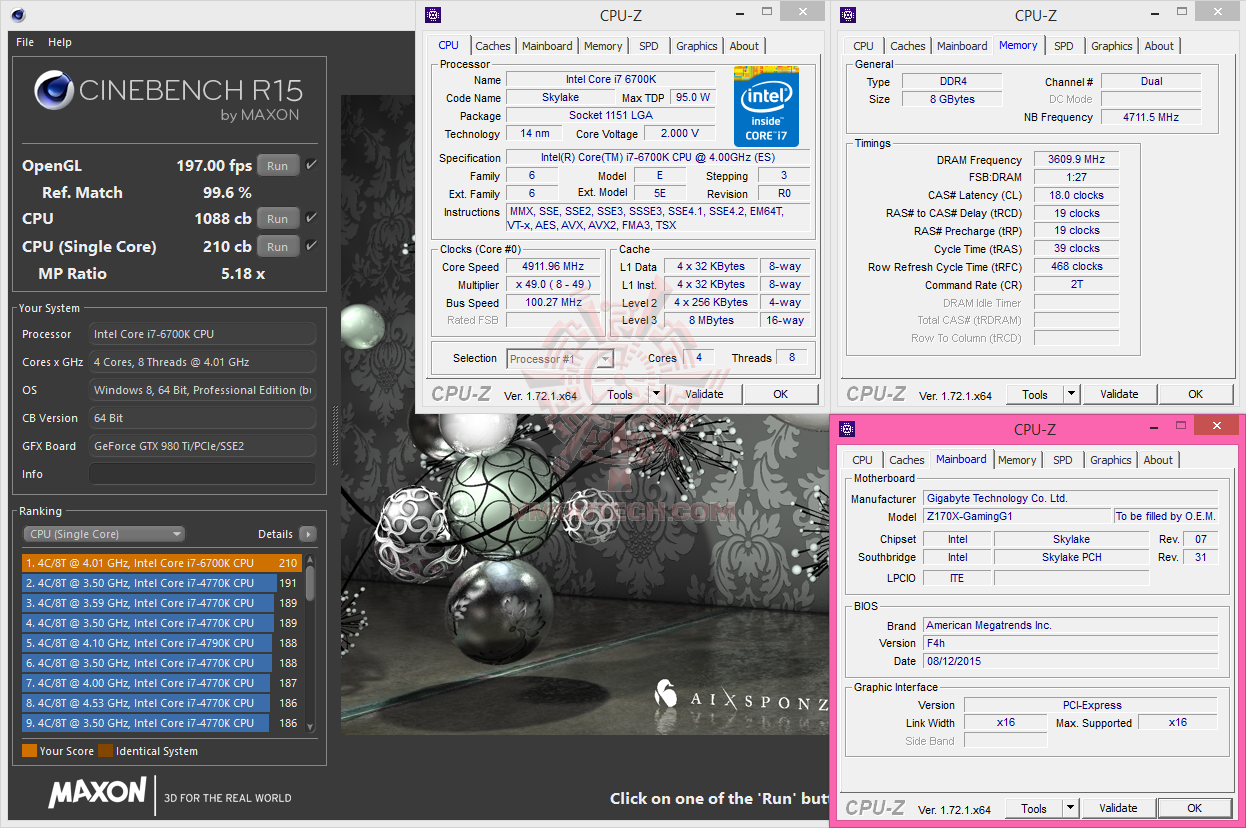Click the Info input field in Your System
Screen dimensions: 1246x828
tap(203, 474)
